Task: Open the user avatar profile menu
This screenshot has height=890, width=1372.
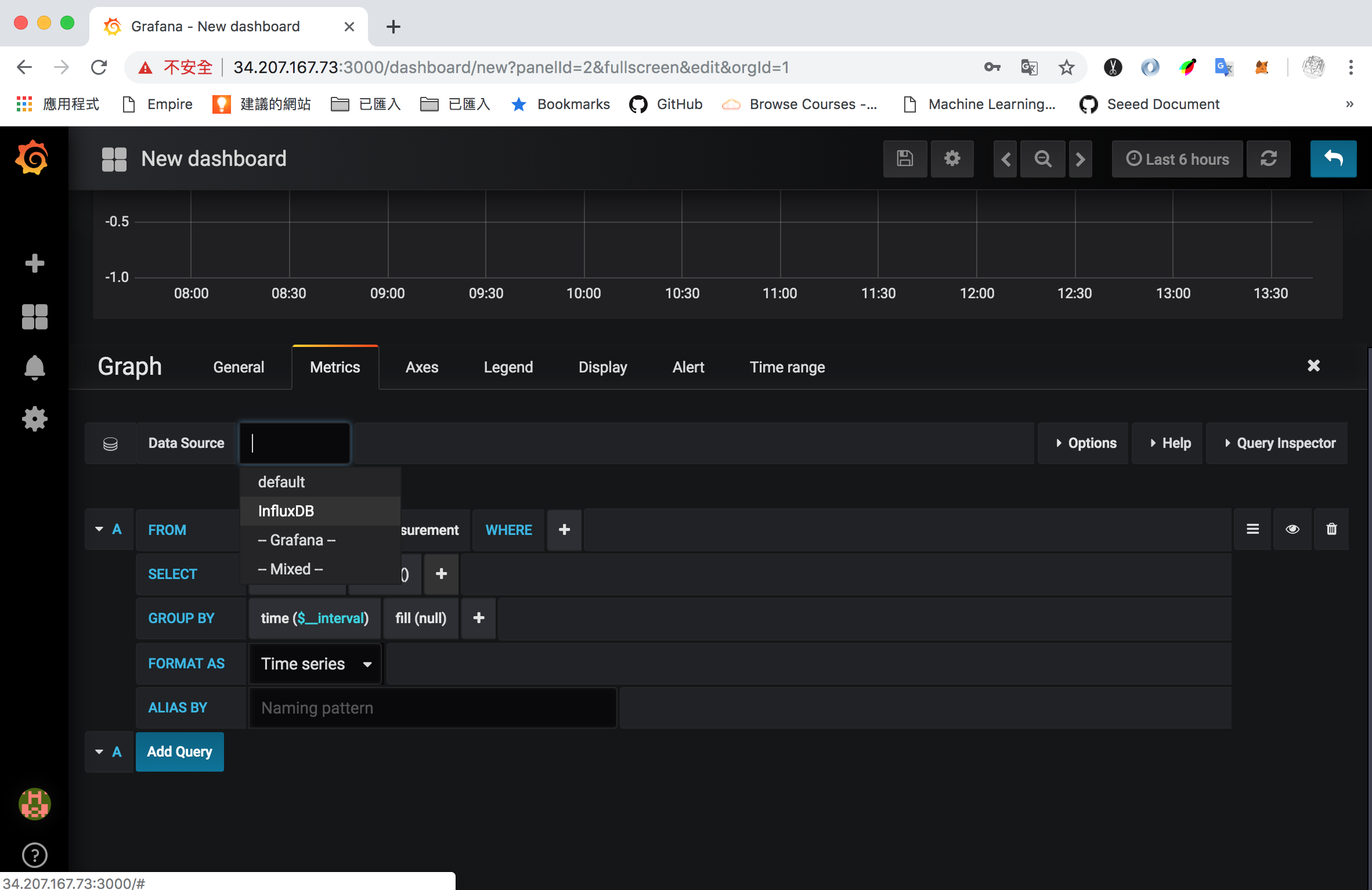Action: click(x=34, y=804)
